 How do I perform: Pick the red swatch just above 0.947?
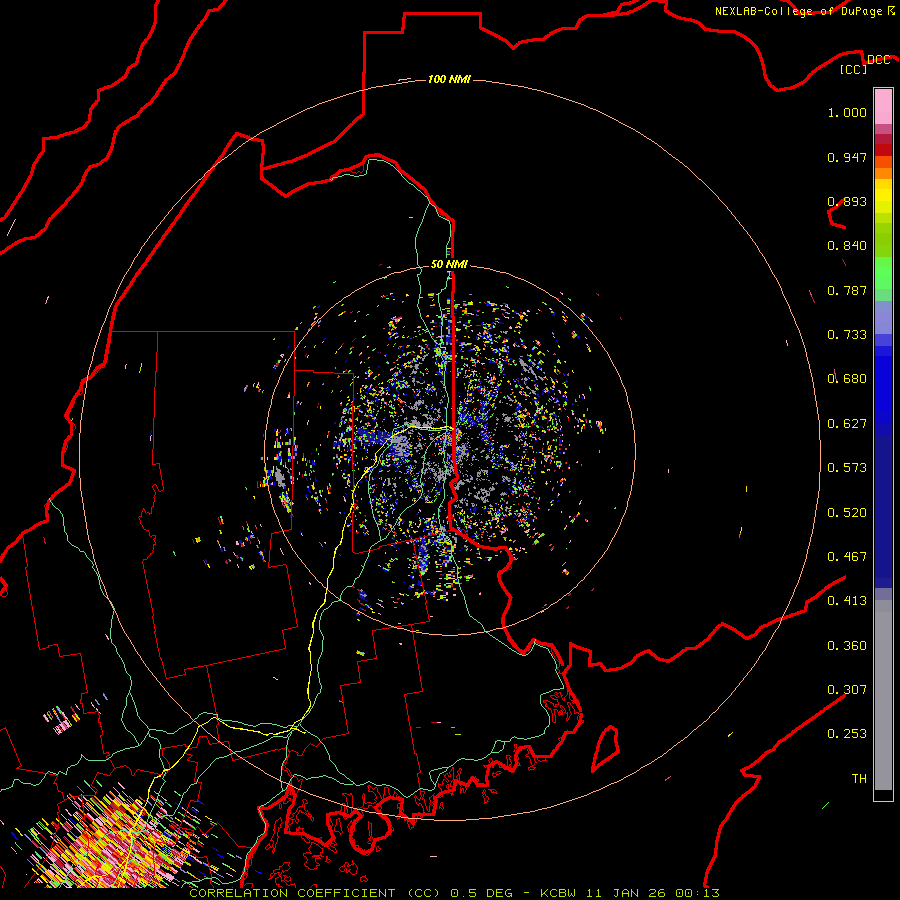883,150
